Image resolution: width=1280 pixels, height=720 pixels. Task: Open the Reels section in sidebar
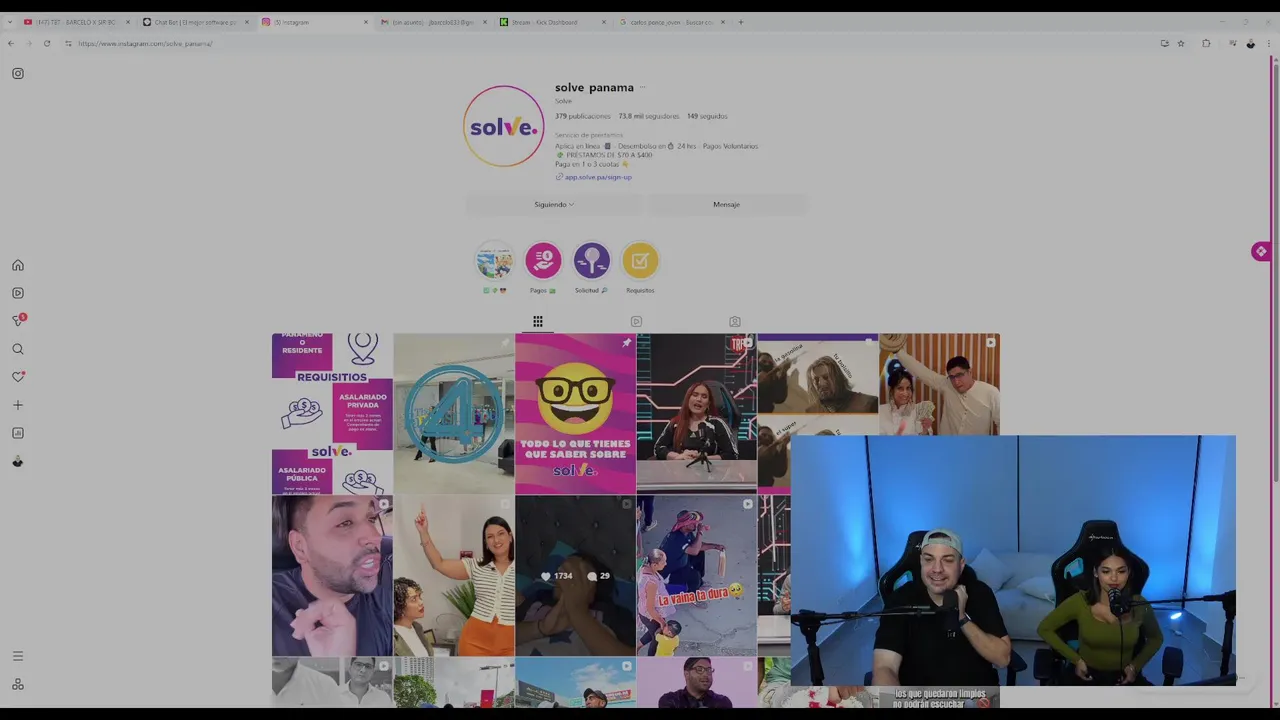pos(18,293)
